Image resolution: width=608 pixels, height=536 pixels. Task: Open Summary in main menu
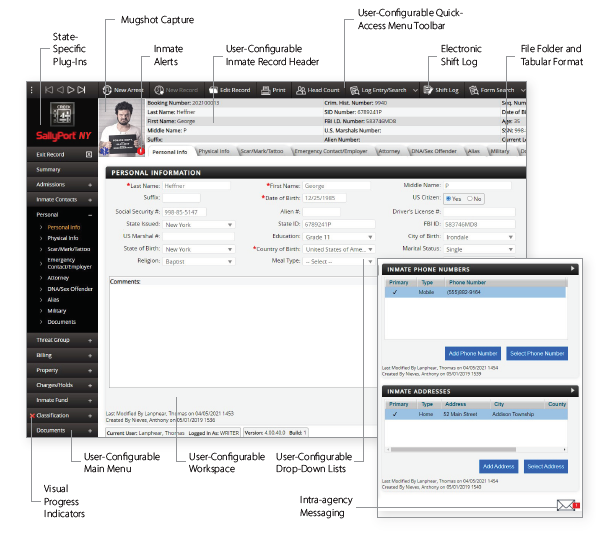tap(62, 169)
